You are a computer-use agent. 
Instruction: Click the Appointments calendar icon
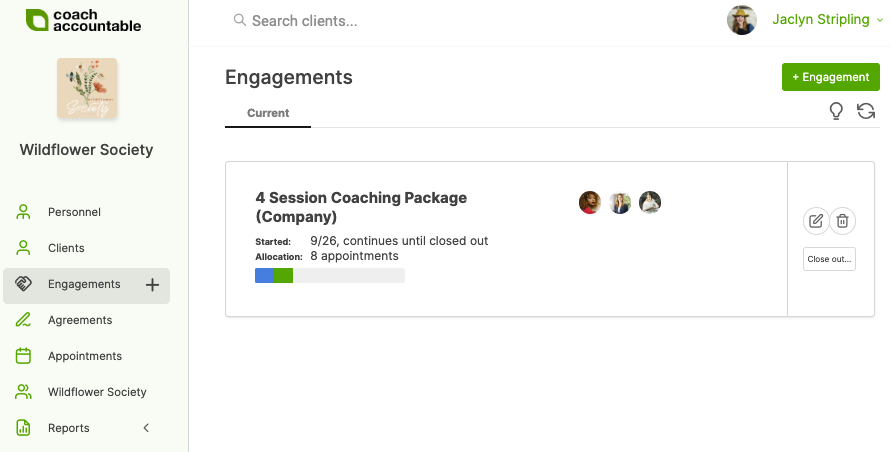24,356
